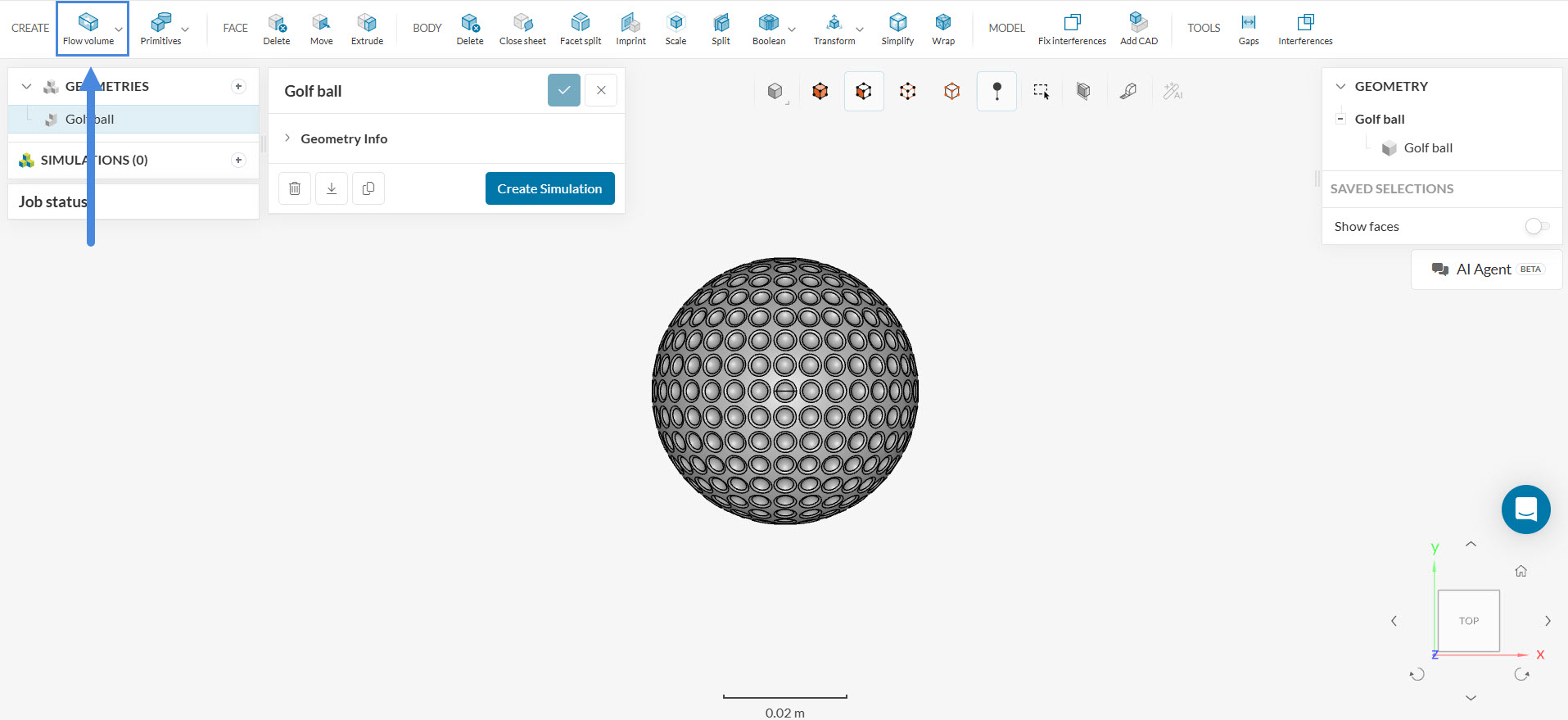Download the Golf ball geometry
The image size is (1568, 720).
332,188
